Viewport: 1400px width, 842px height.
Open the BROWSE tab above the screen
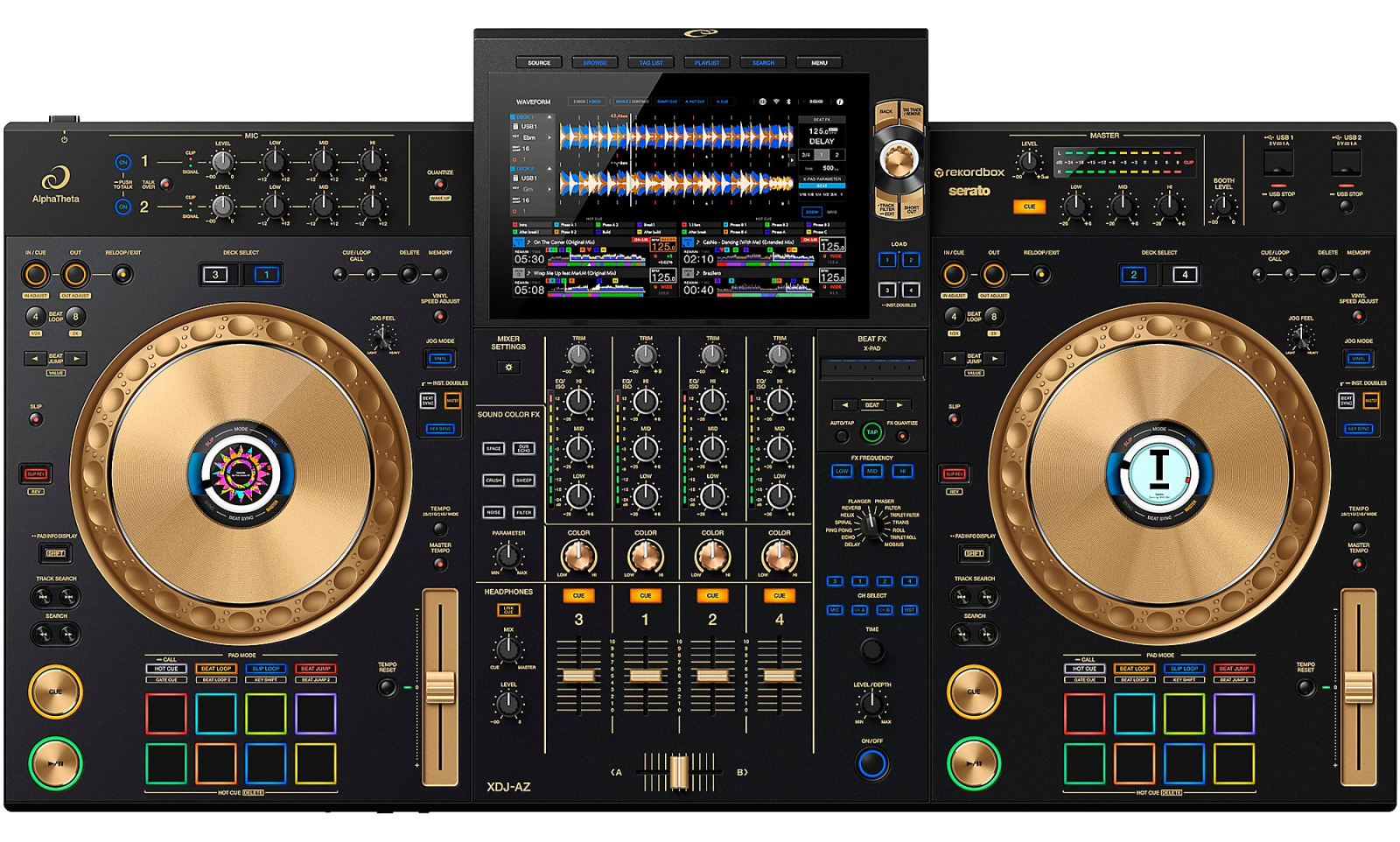[595, 63]
